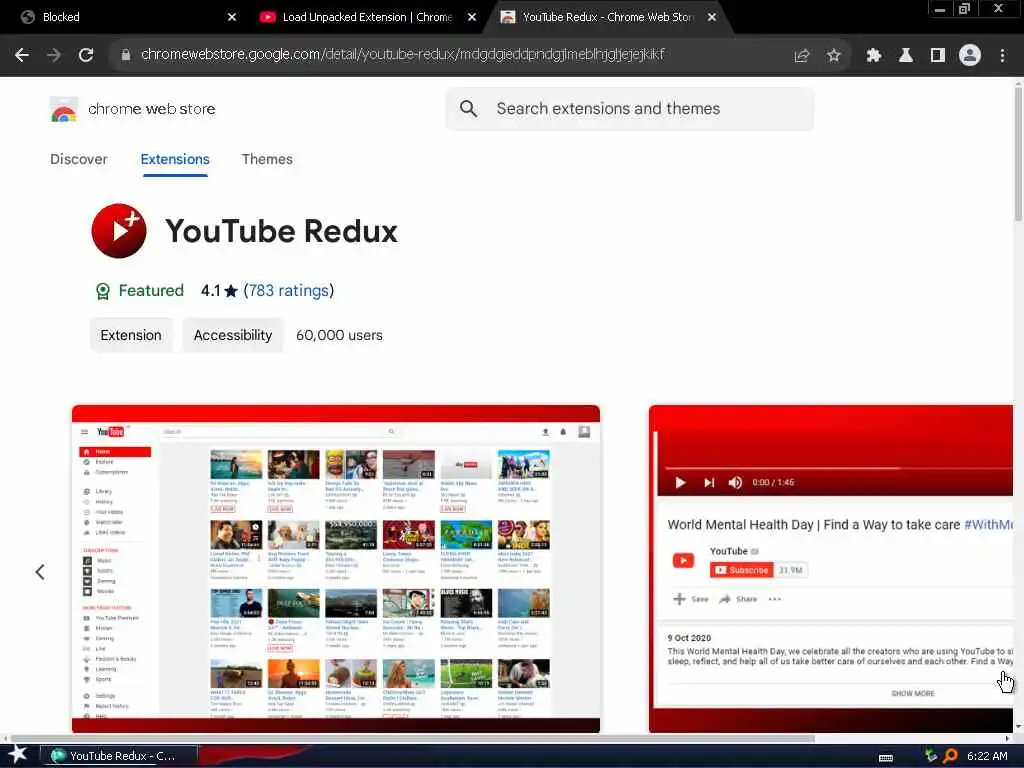Close the Blocked tab
Image resolution: width=1024 pixels, height=768 pixels.
(231, 17)
